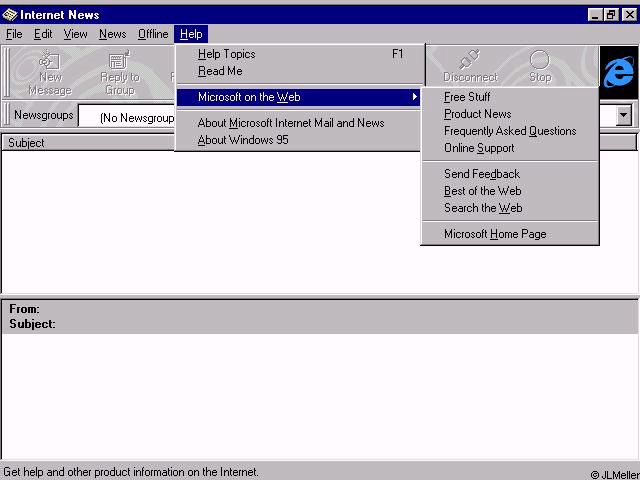
Task: Click the Internet News title bar icon
Action: (9, 15)
